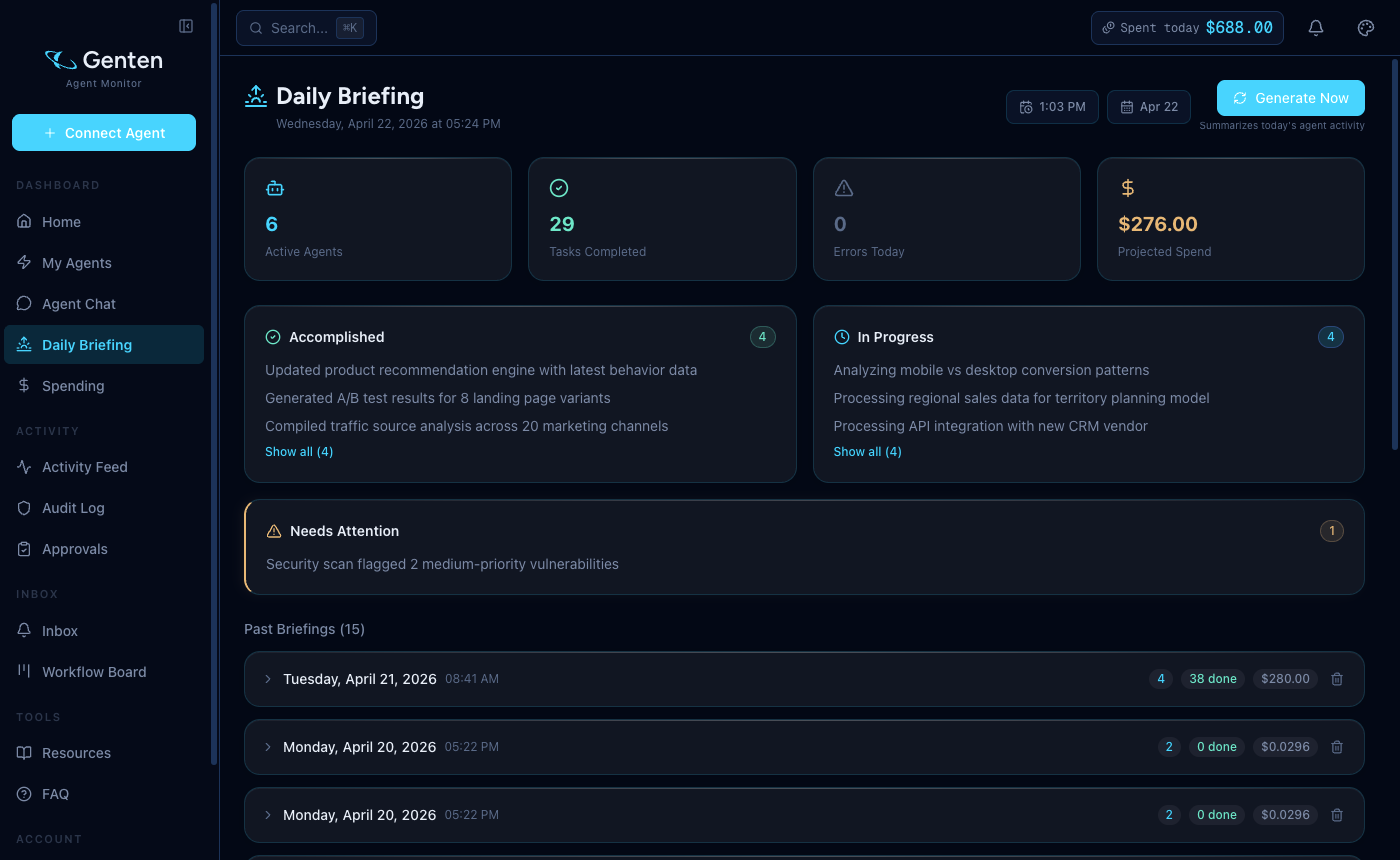Click the book icon beside Resources
This screenshot has height=860, width=1400.
(x=25, y=752)
